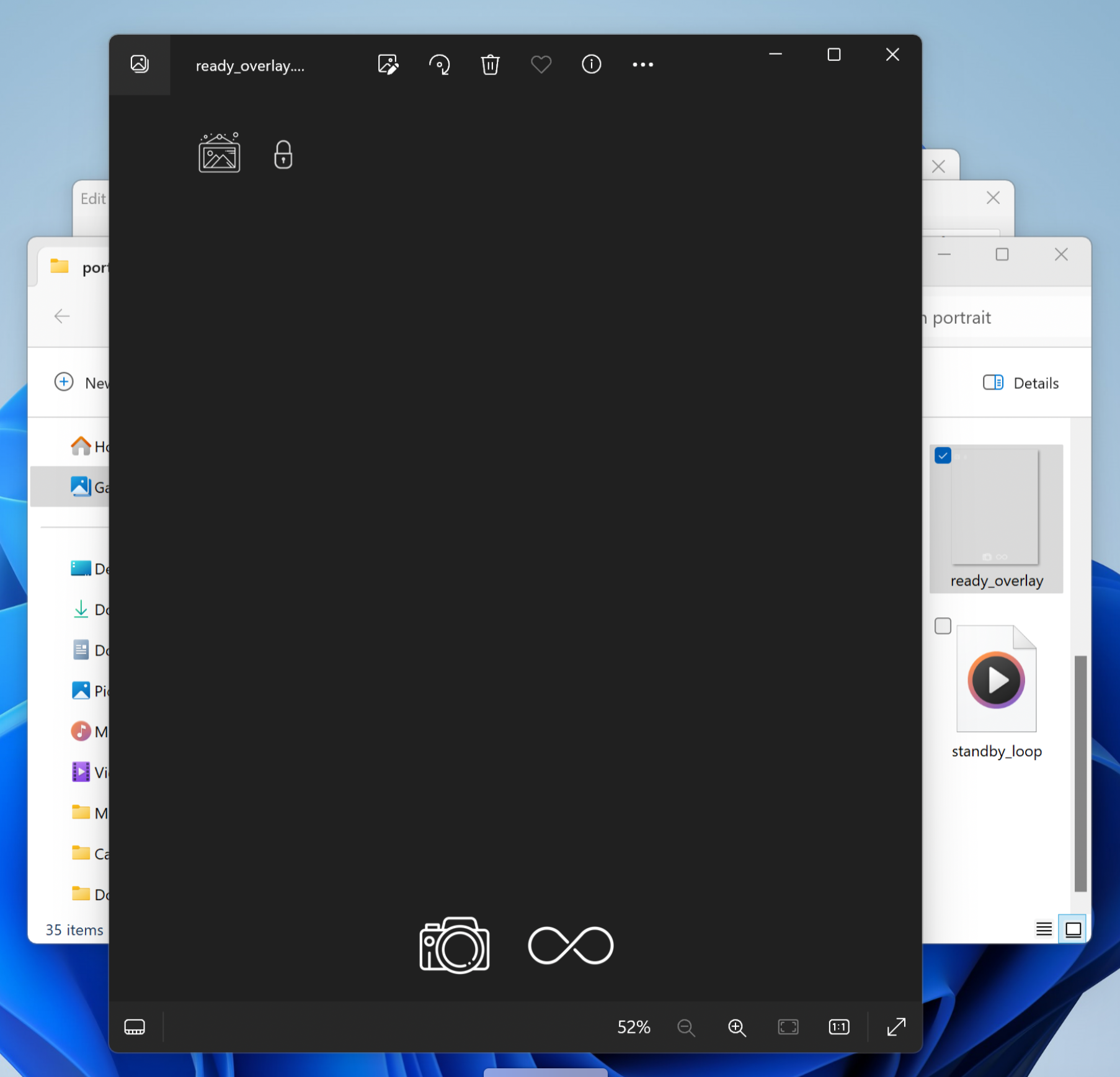Image resolution: width=1120 pixels, height=1077 pixels.
Task: Zoom out of the image
Action: pyautogui.click(x=686, y=1027)
